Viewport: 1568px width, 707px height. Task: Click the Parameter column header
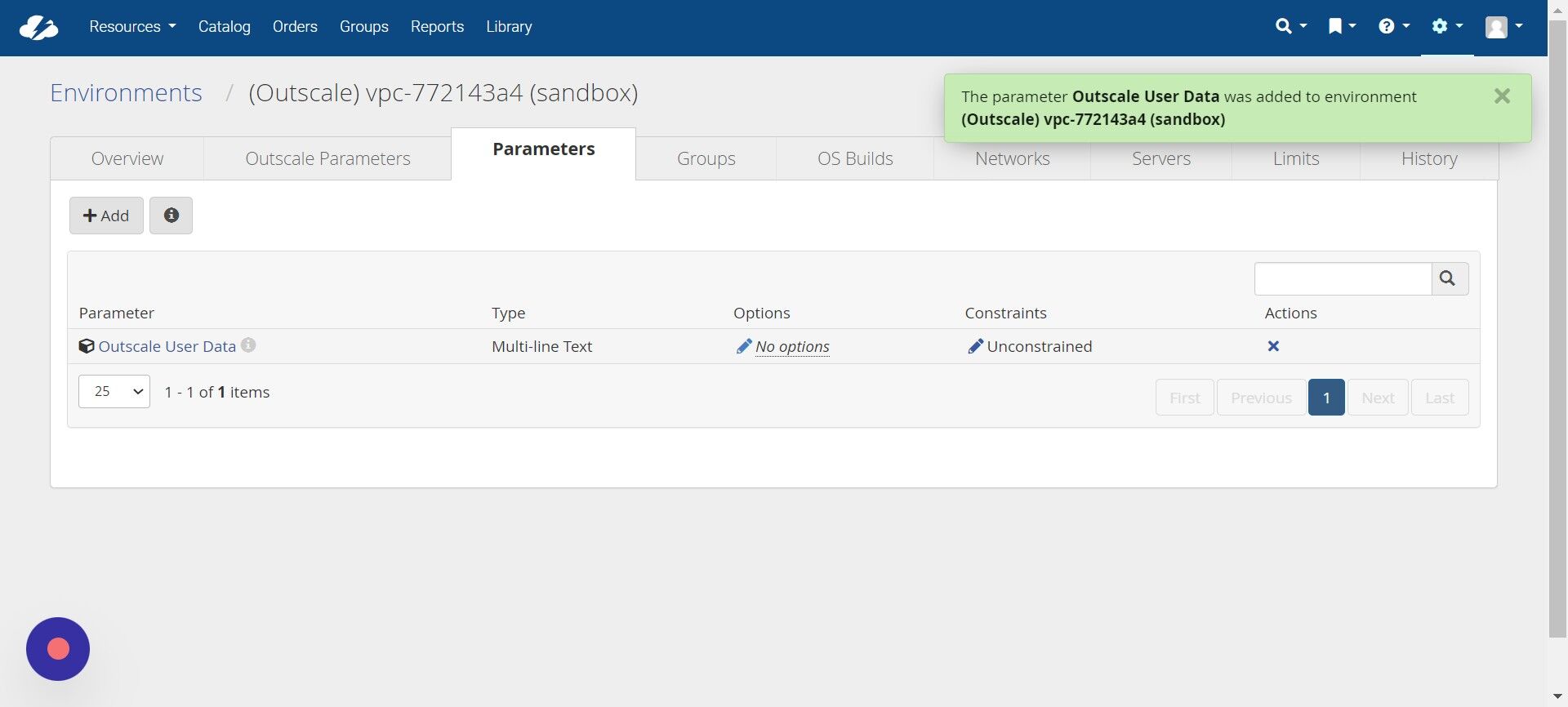coord(117,313)
